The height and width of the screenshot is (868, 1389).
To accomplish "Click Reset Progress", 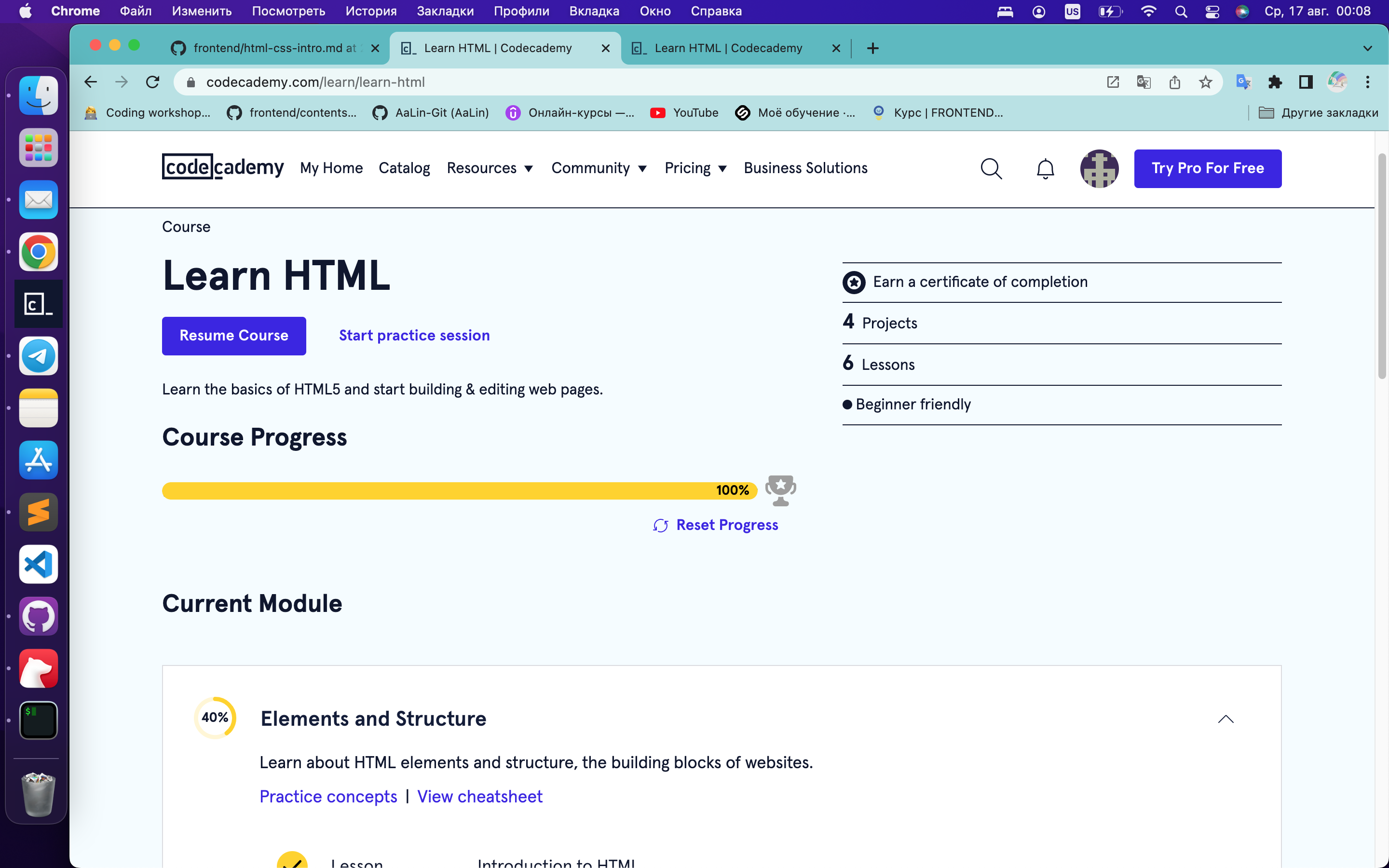I will (715, 525).
